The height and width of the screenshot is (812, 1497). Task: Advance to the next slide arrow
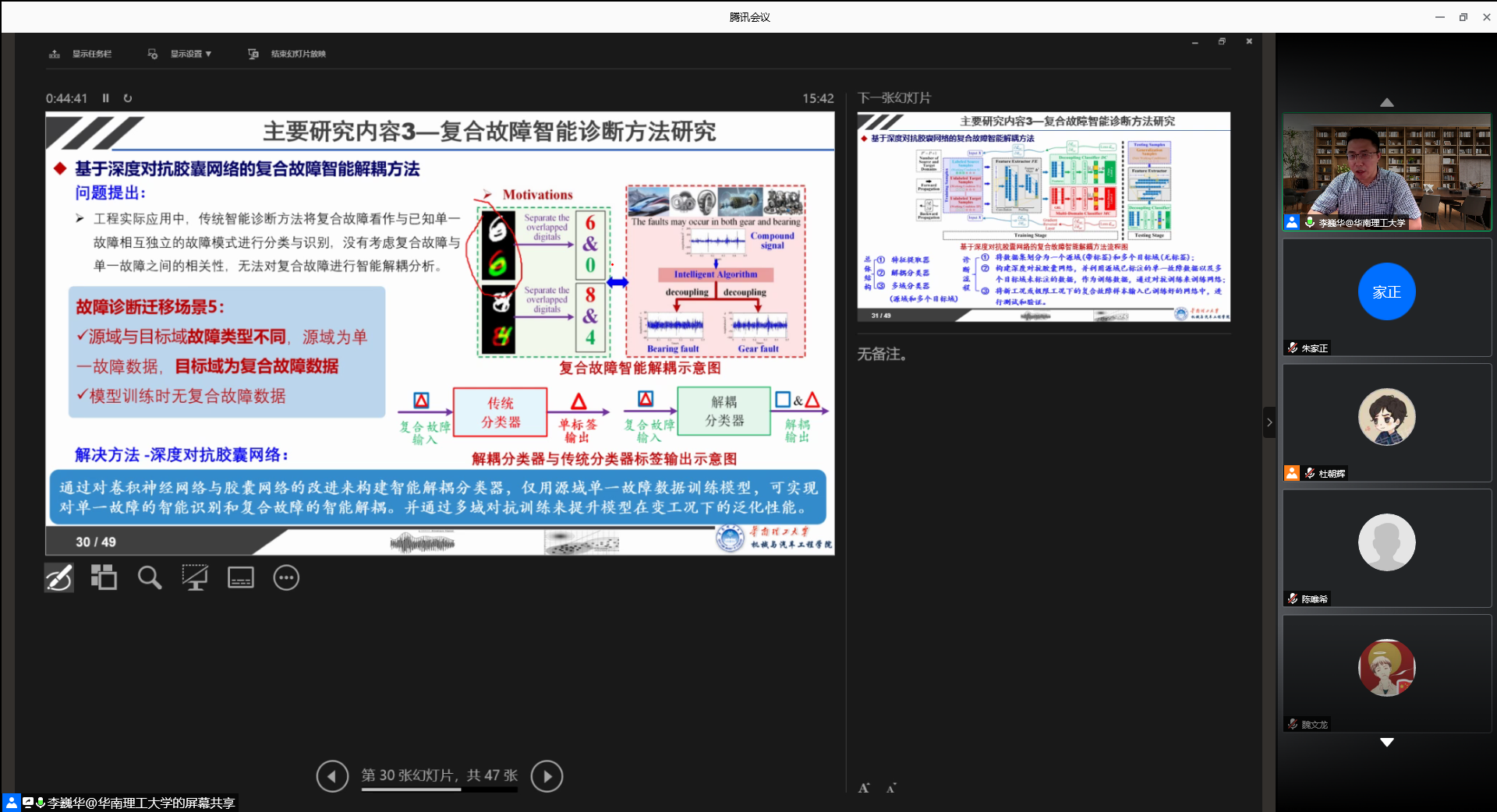click(547, 776)
